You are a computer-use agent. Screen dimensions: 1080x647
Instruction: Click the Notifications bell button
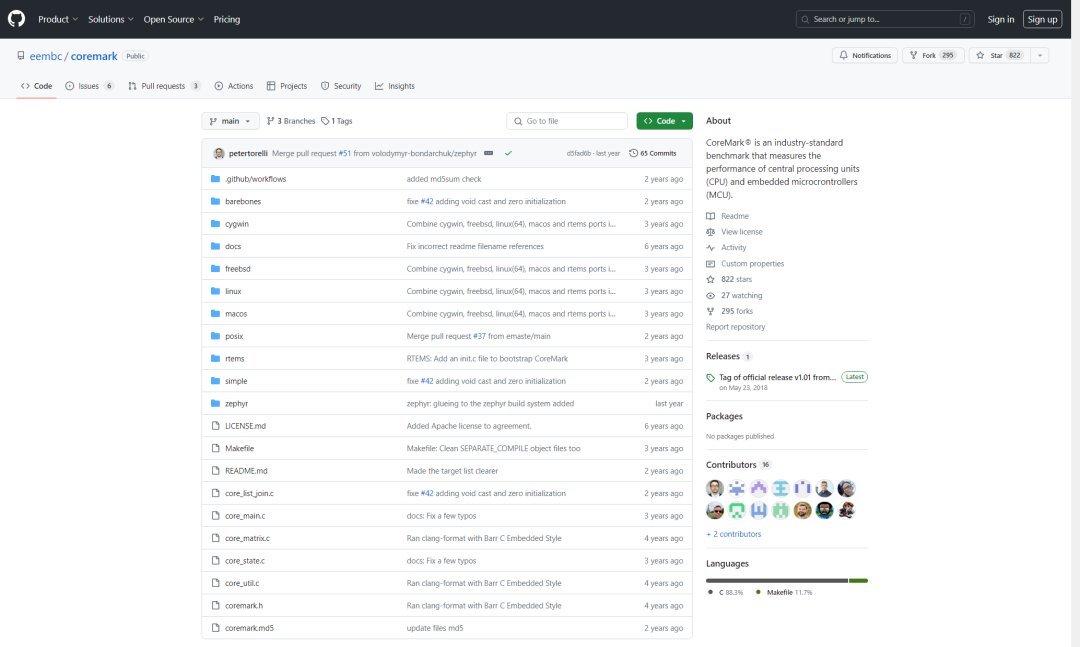point(864,56)
